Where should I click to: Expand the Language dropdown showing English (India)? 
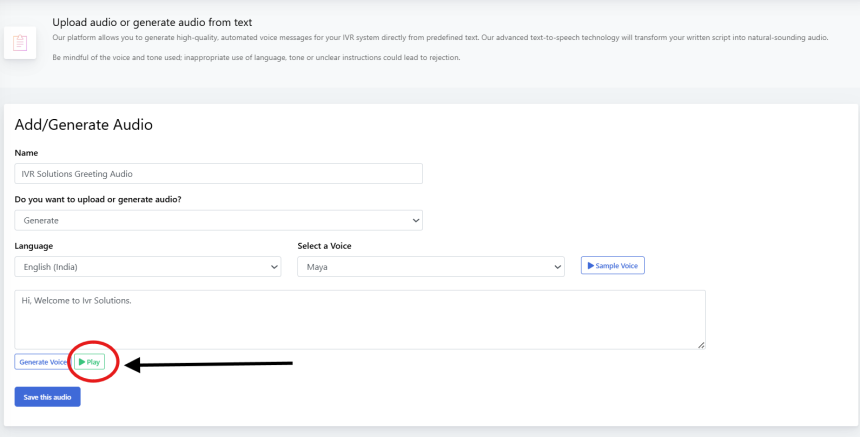click(x=147, y=267)
